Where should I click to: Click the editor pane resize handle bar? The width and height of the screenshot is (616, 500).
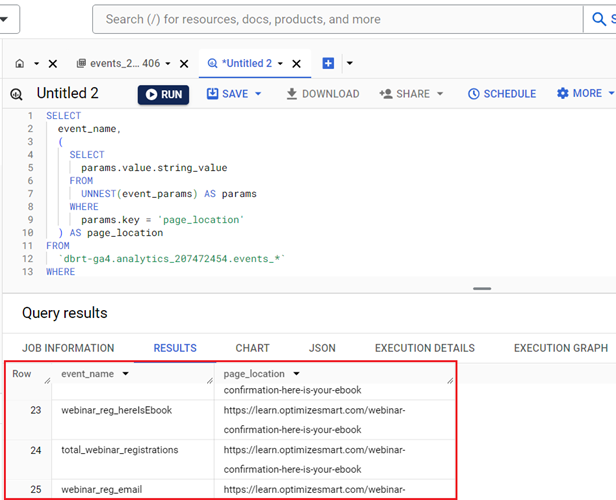point(482,289)
